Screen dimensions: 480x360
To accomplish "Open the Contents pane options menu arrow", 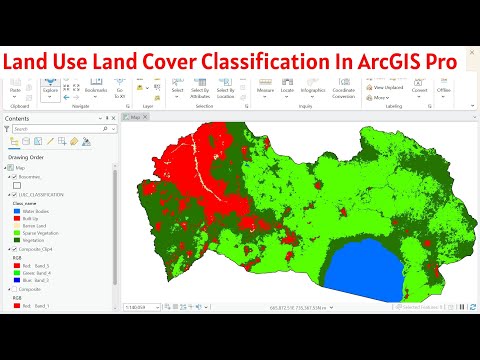I will (x=100, y=118).
